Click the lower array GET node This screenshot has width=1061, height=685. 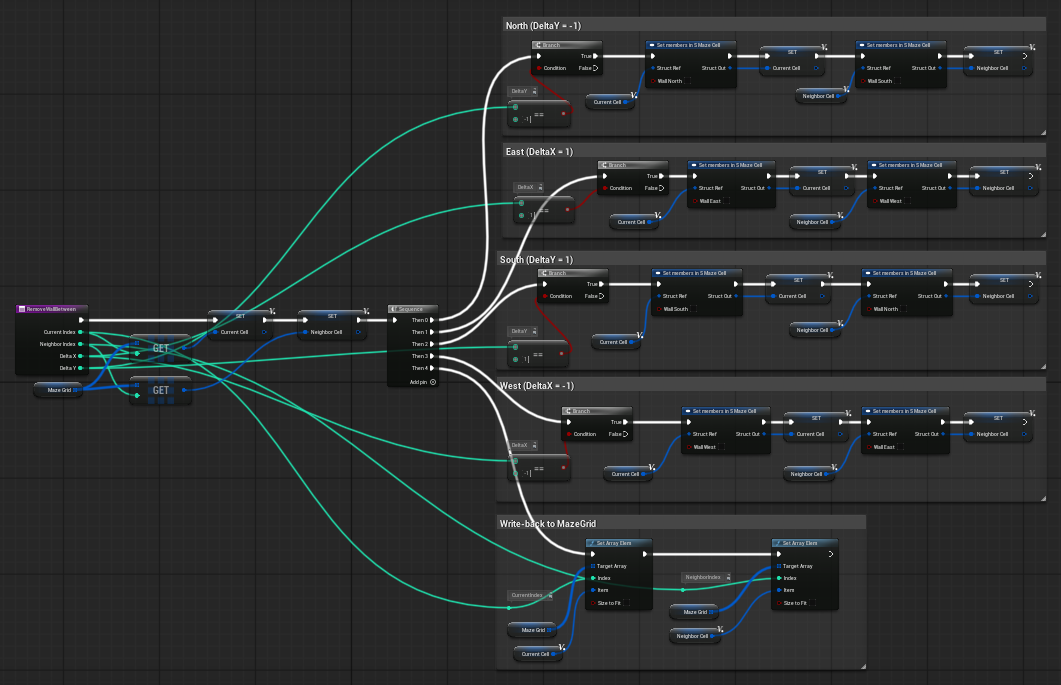click(160, 390)
